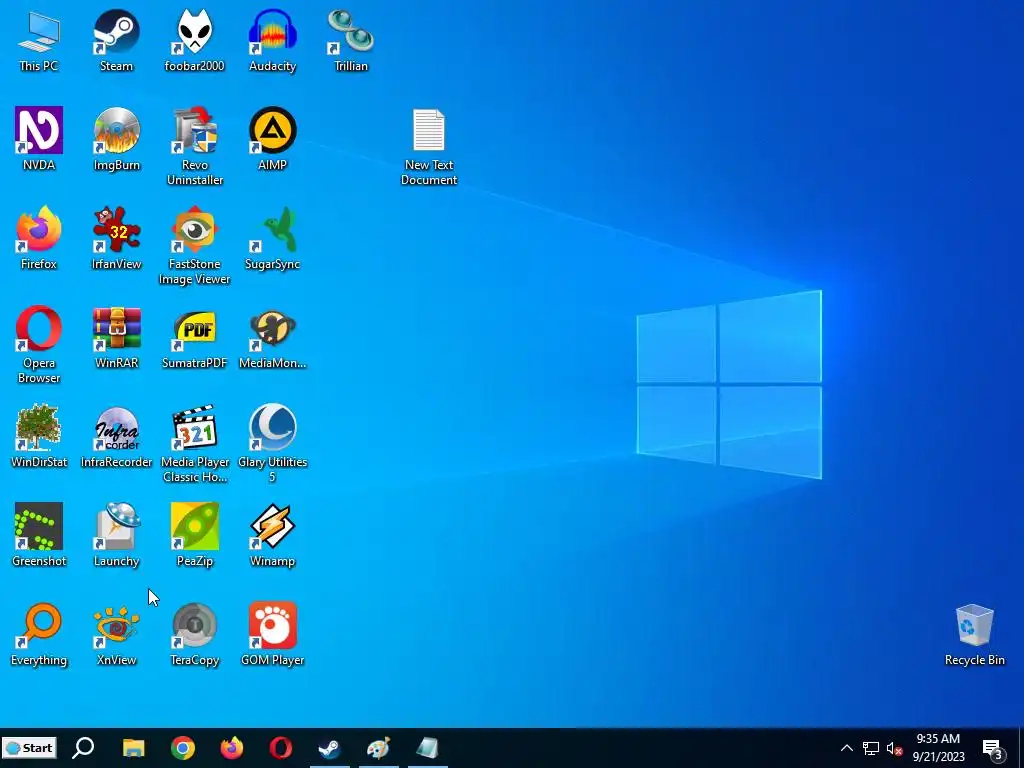The image size is (1024, 768).
Task: Select the Recycle Bin icon
Action: click(x=974, y=634)
